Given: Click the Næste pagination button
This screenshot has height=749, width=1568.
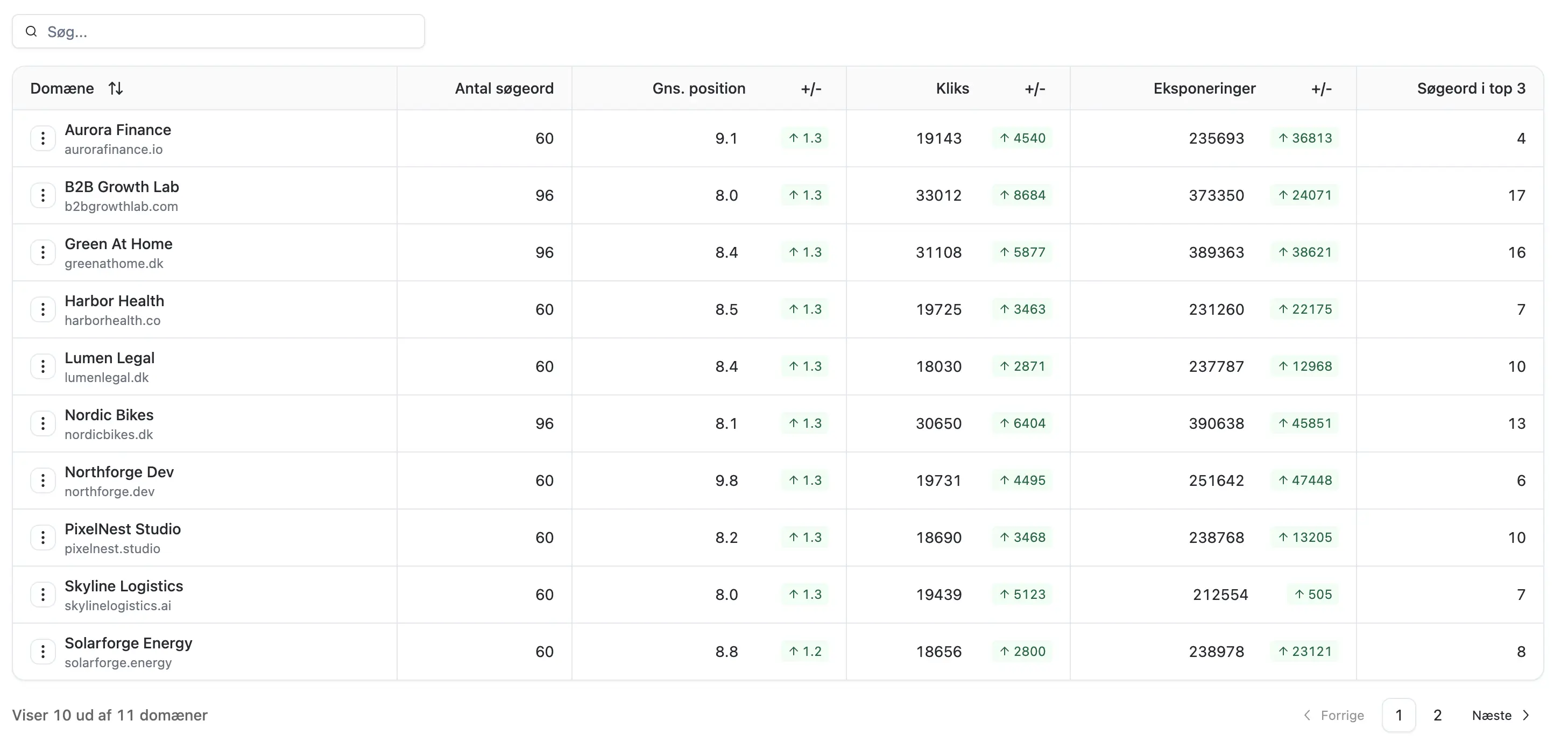Looking at the screenshot, I should click(1492, 716).
